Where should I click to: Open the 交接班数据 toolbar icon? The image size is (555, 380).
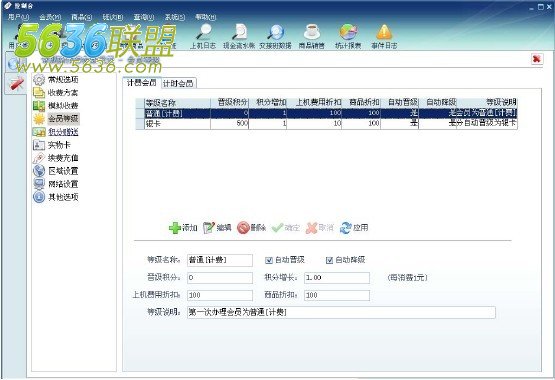pos(275,31)
